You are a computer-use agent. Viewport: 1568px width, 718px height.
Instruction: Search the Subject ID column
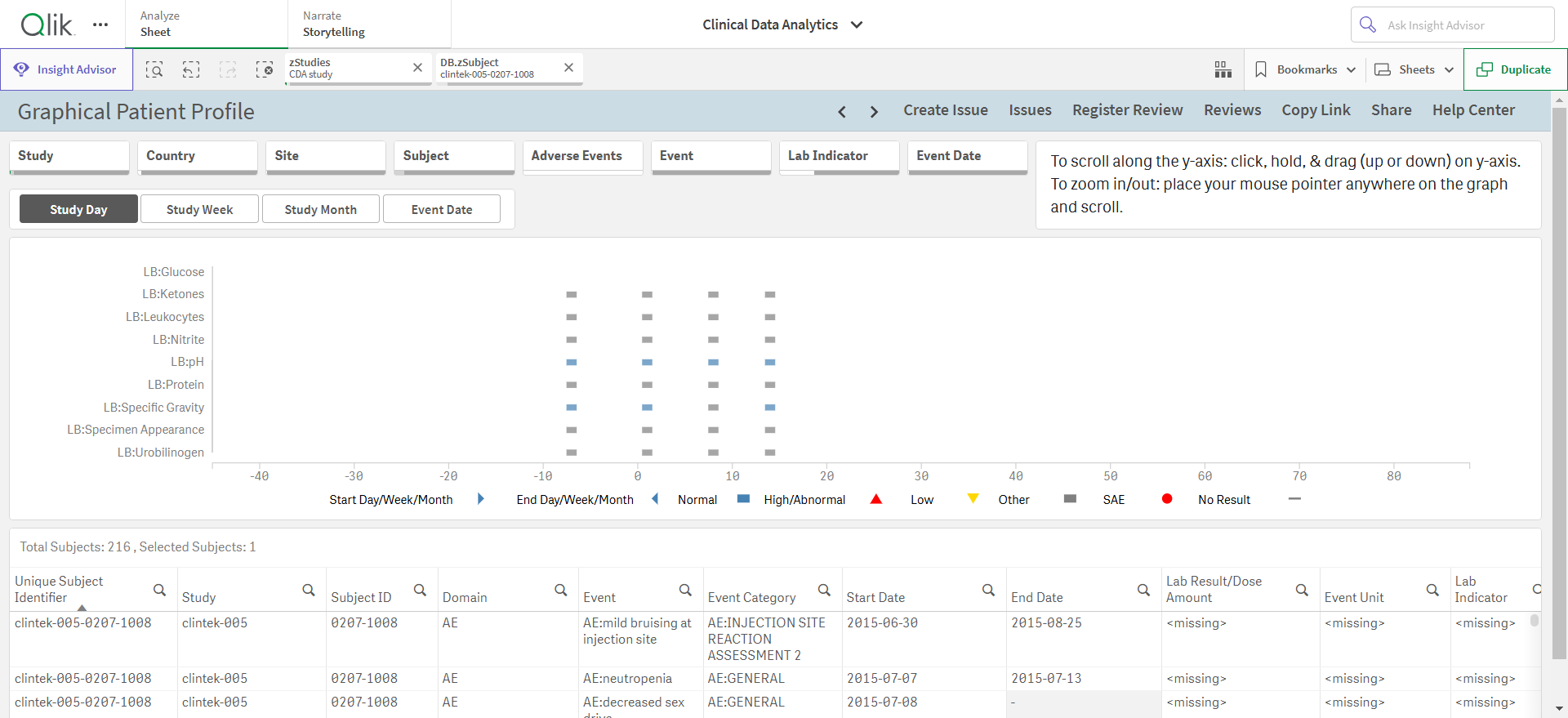pos(420,590)
